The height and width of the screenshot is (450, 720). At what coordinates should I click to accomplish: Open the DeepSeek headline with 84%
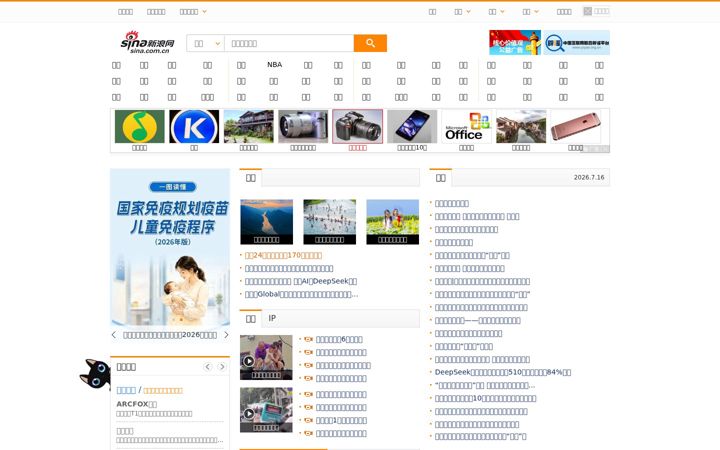[x=503, y=372]
